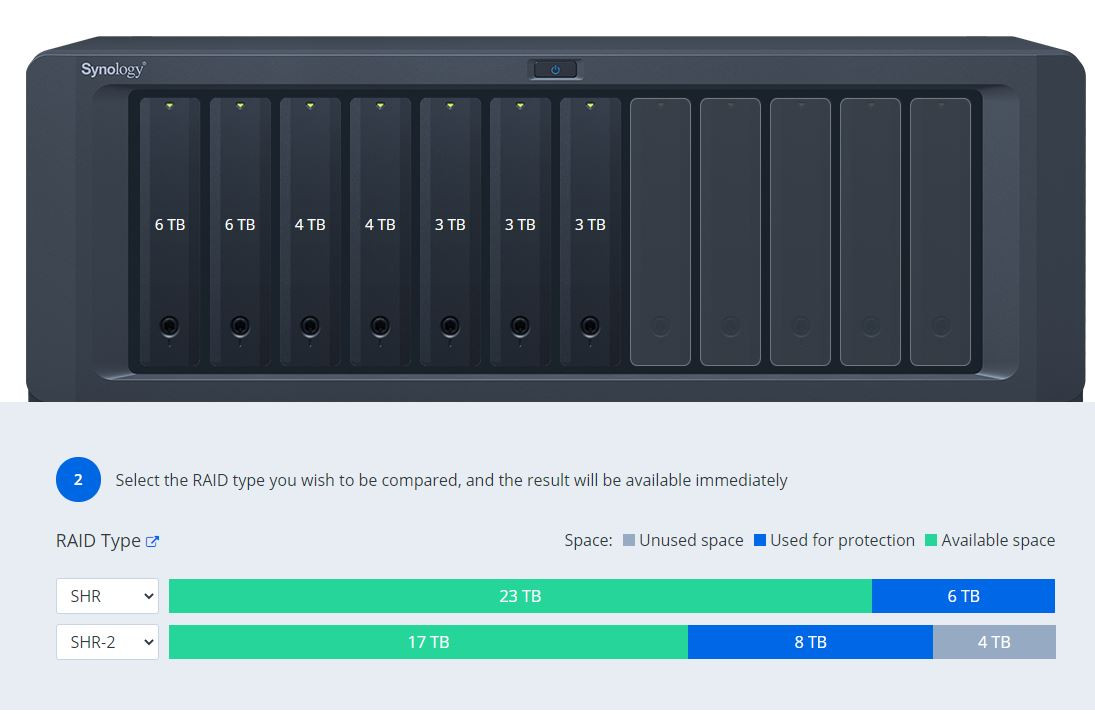The width and height of the screenshot is (1095, 714).
Task: Click the 8 TB blue segment in the SHR-2 bar
Action: [810, 642]
